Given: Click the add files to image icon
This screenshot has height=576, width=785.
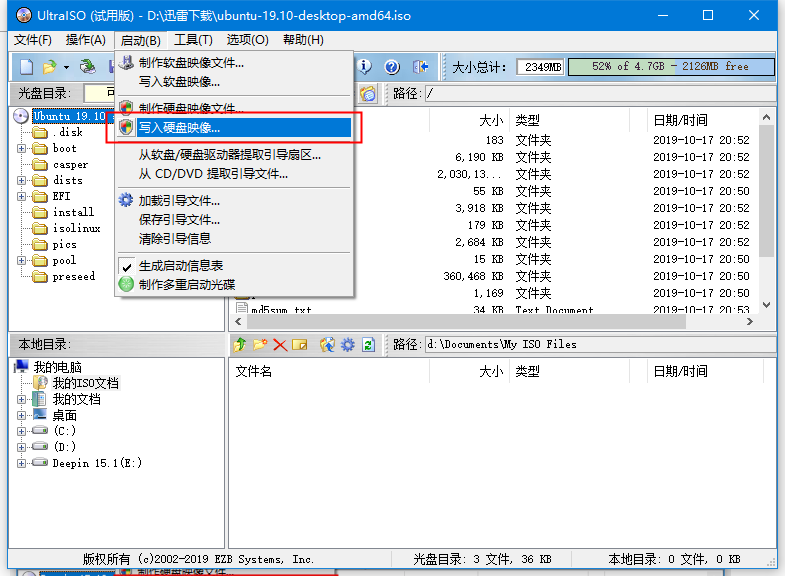Looking at the screenshot, I should click(x=327, y=344).
